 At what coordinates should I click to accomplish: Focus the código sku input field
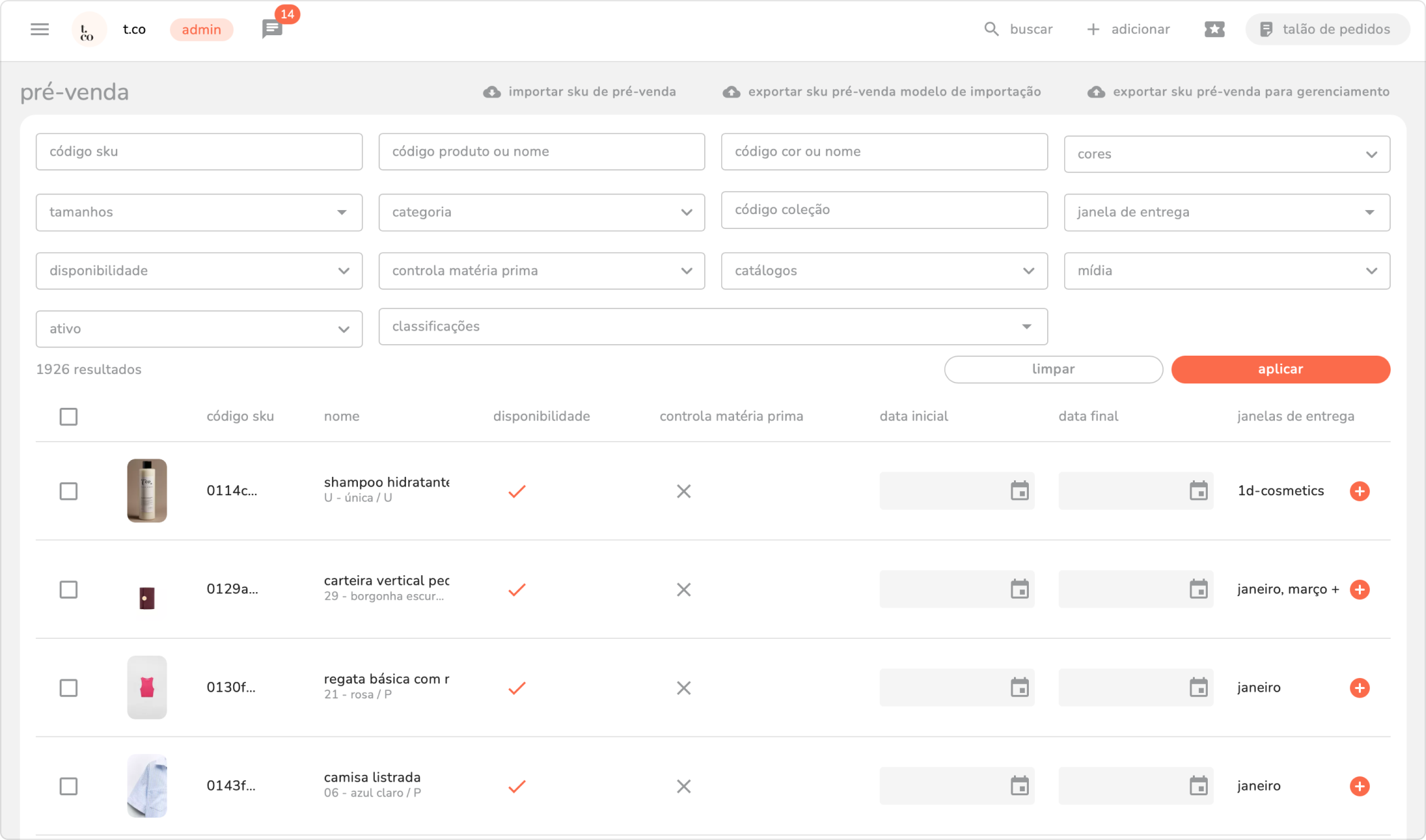pos(199,152)
